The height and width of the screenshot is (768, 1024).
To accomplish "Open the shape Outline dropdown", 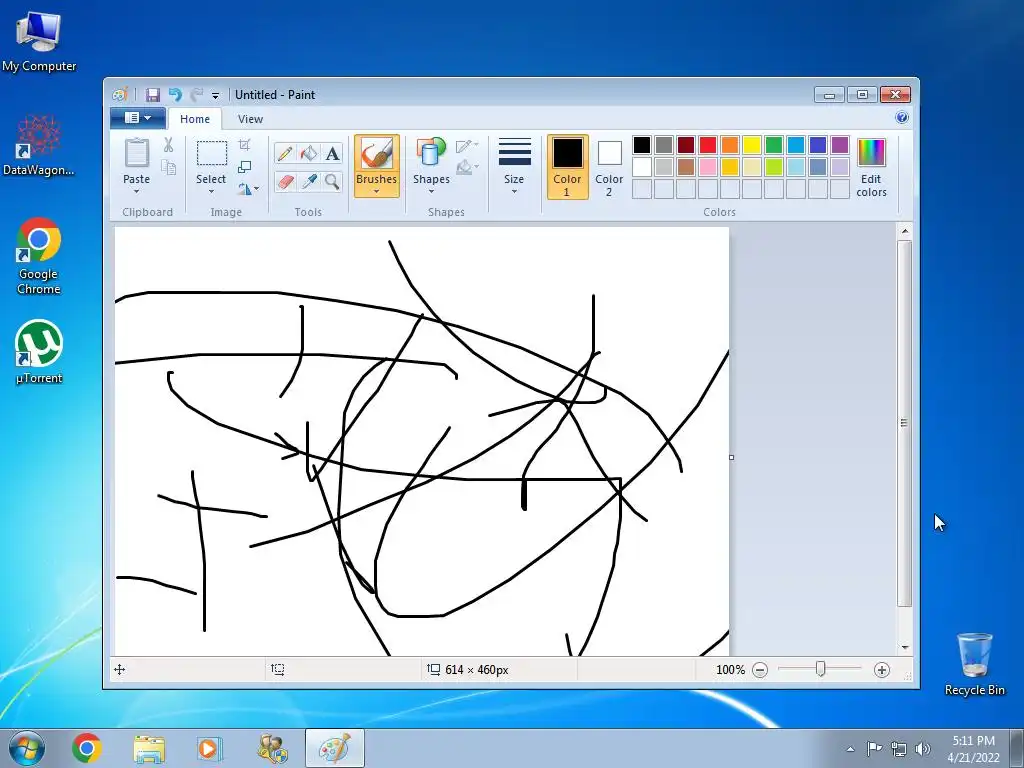I will [x=467, y=146].
